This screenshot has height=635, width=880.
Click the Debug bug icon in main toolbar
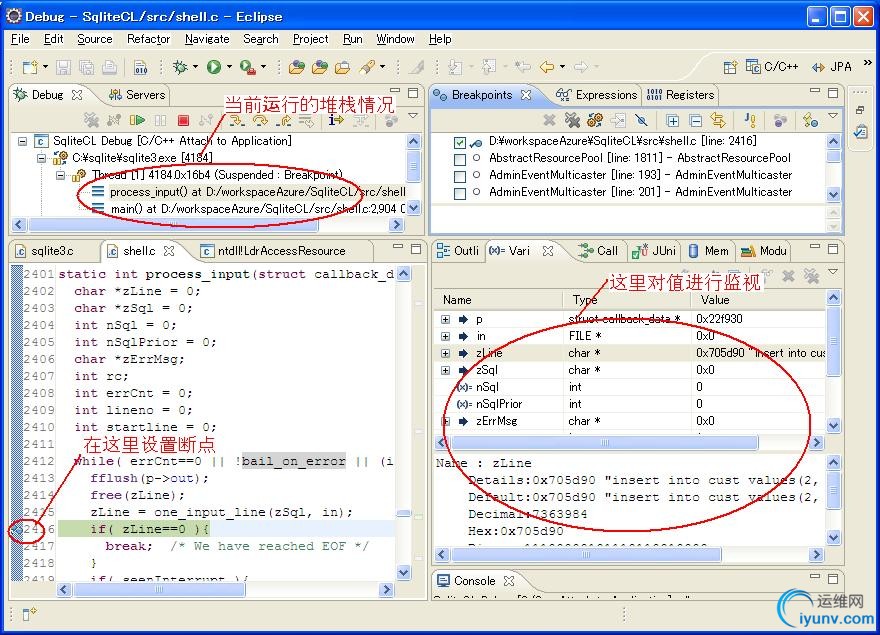click(x=179, y=67)
